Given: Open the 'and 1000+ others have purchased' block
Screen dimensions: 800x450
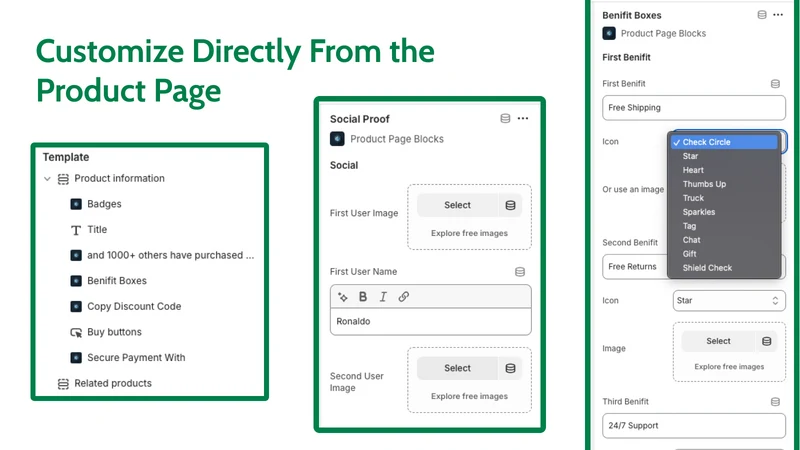Looking at the screenshot, I should 170,255.
